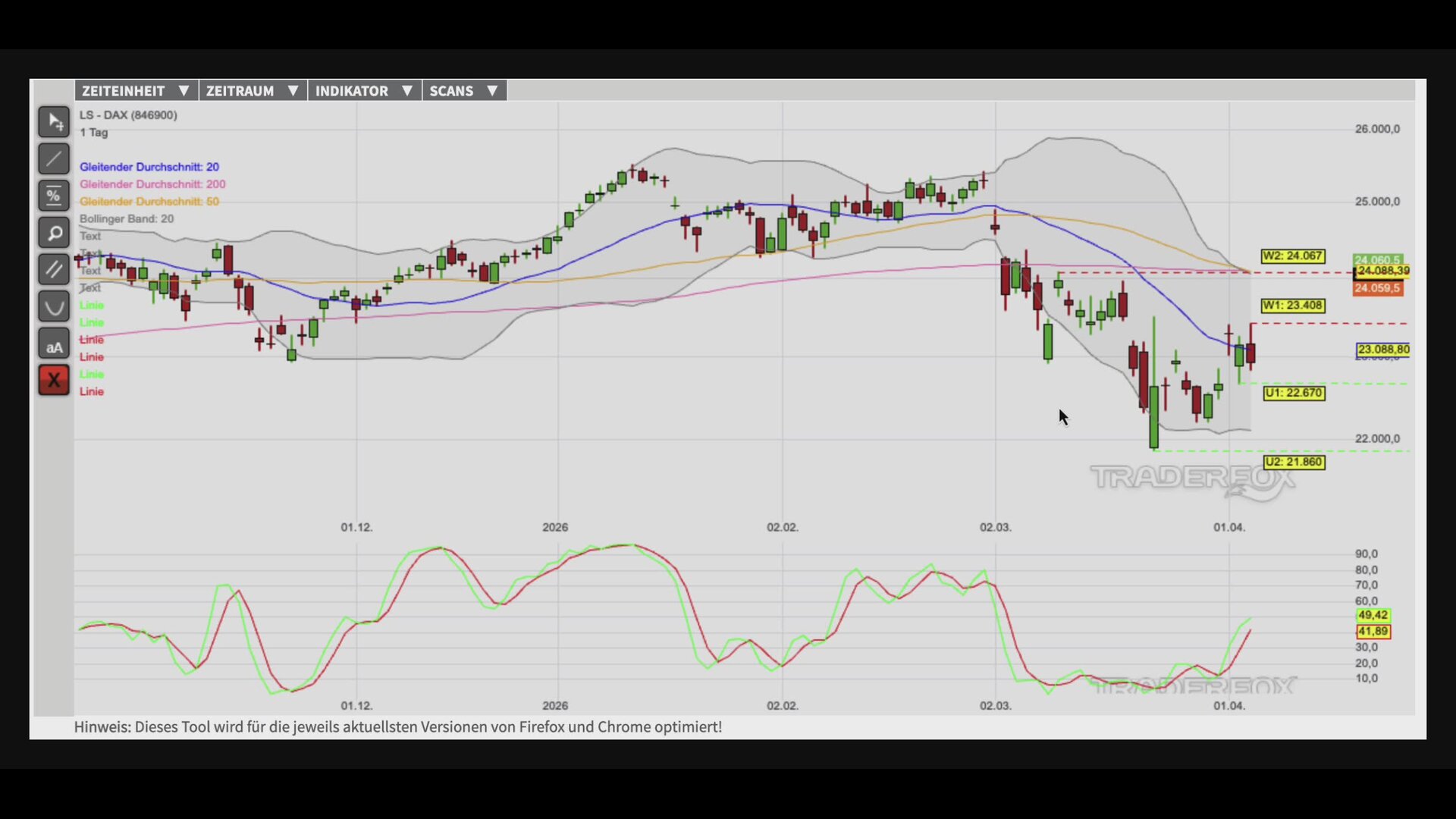This screenshot has width=1456, height=819.
Task: Open the ZEITEINHEIT dropdown
Action: 136,91
